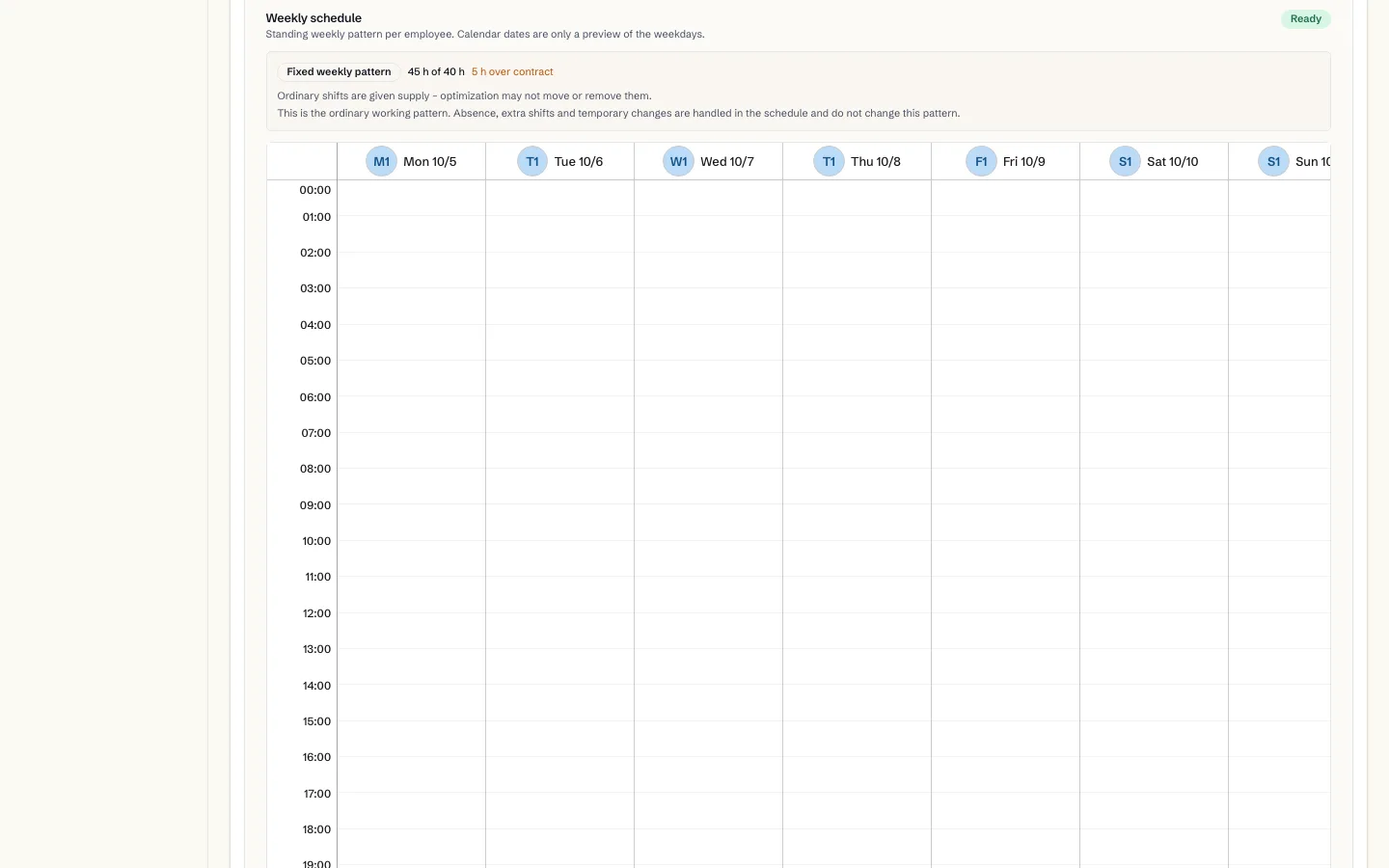Click the 03:00 time label

[x=314, y=288]
